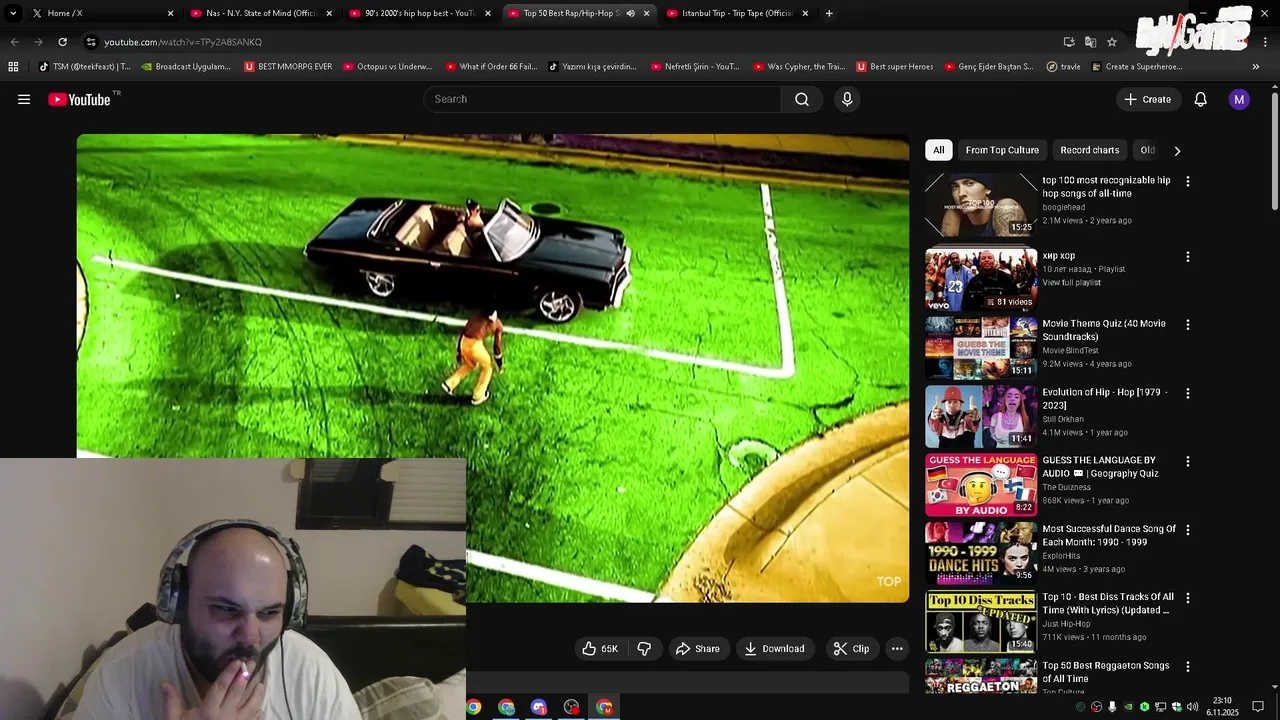Screen dimensions: 1280x720
Task: Open options for Guess The Language video
Action: [1187, 462]
